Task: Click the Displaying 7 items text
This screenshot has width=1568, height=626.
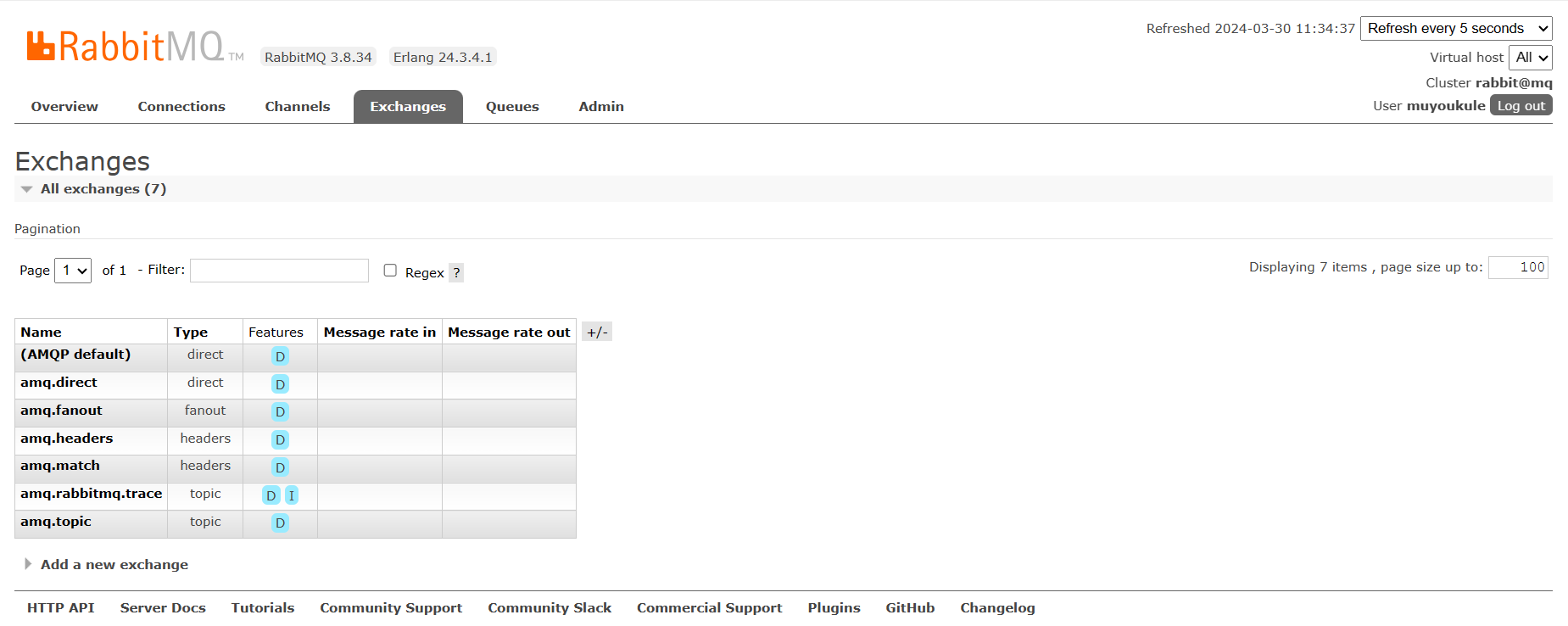Action: point(1308,267)
